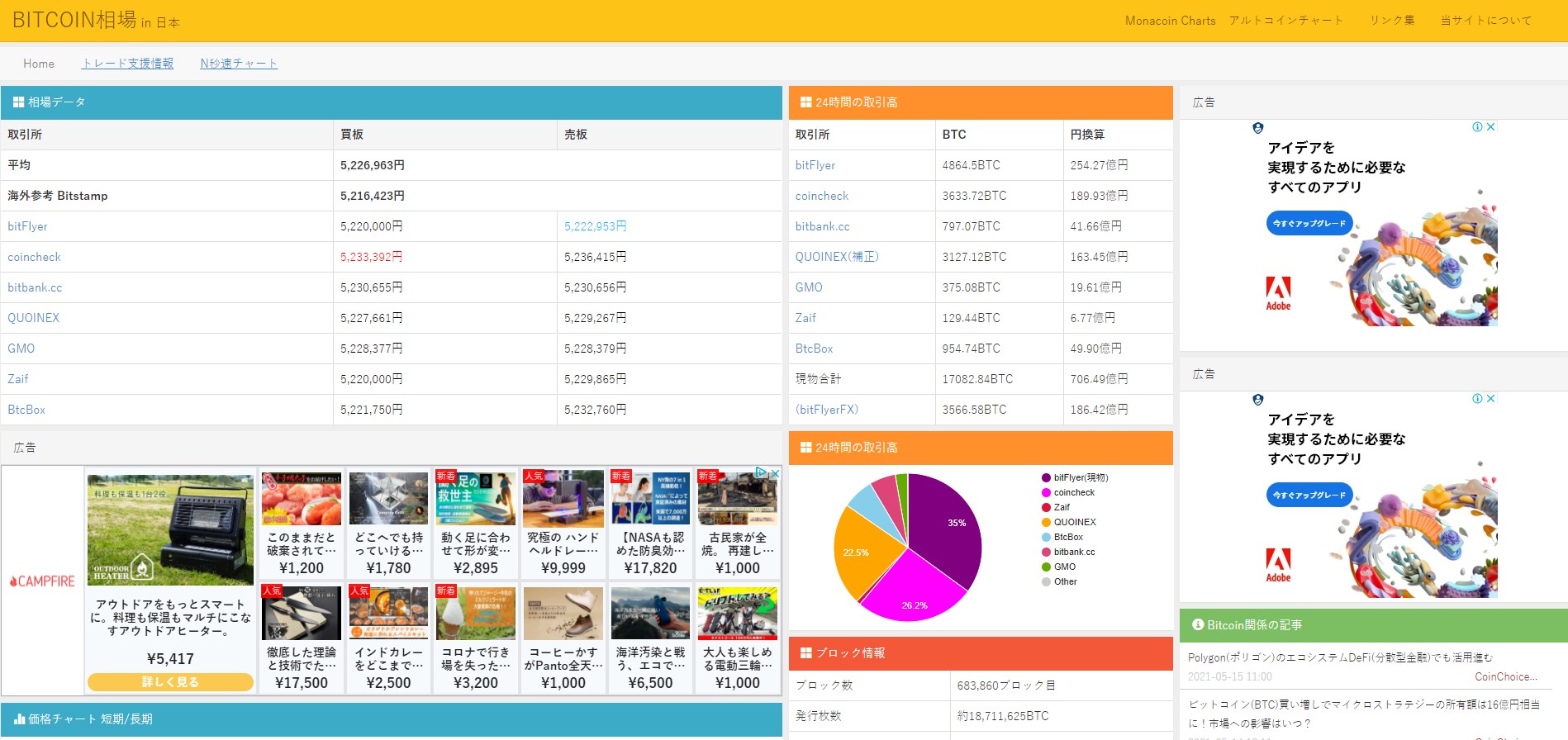The image size is (1568, 740).
Task: Open N秒速チャート tab
Action: [x=239, y=64]
